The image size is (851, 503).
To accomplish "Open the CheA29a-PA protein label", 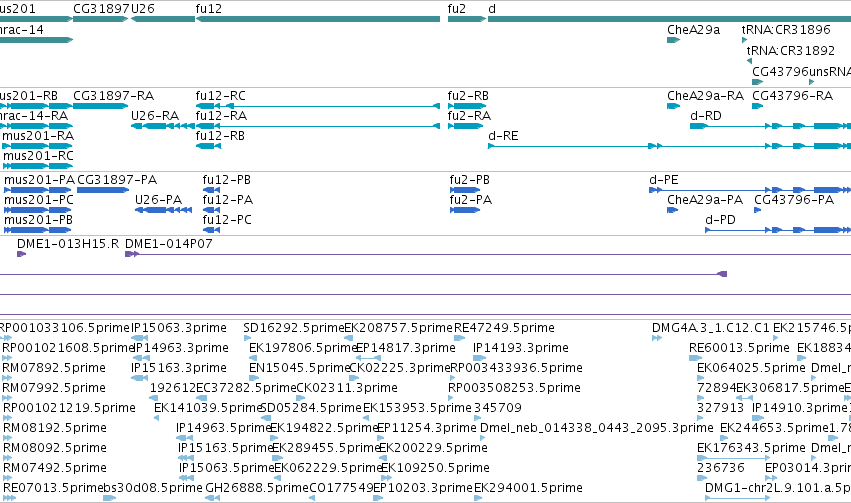I will click(704, 200).
